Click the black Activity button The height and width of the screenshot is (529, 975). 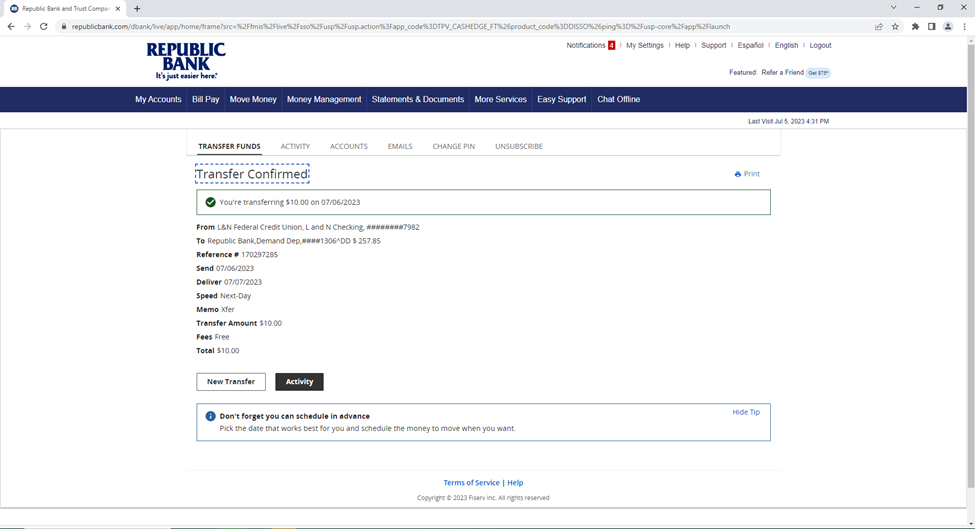[x=299, y=382]
